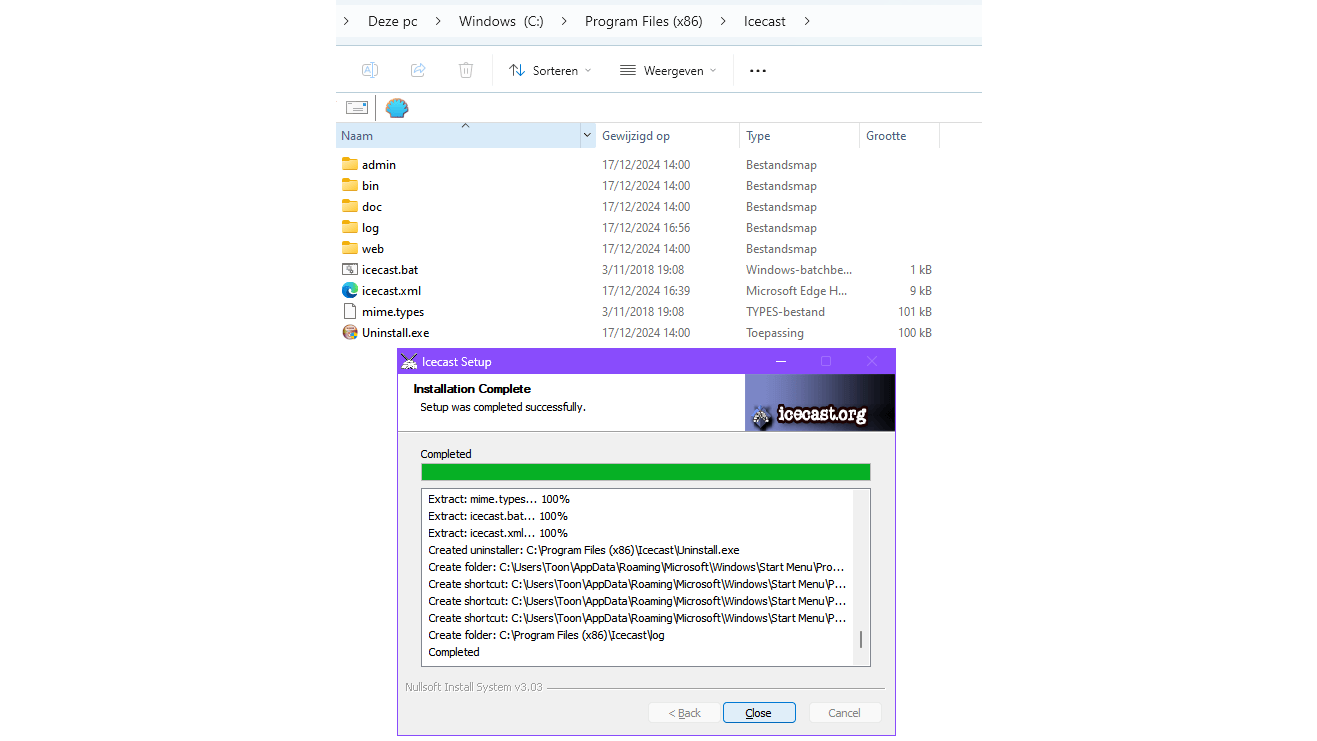Open the Sorteren sort menu
Viewport: 1317px width, 741px height.
click(x=549, y=70)
